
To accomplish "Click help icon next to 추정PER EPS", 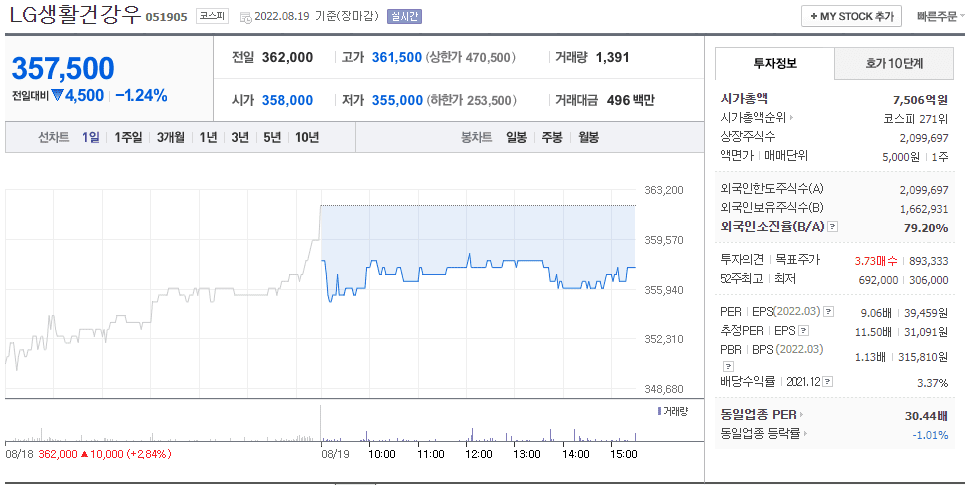I will 803,331.
